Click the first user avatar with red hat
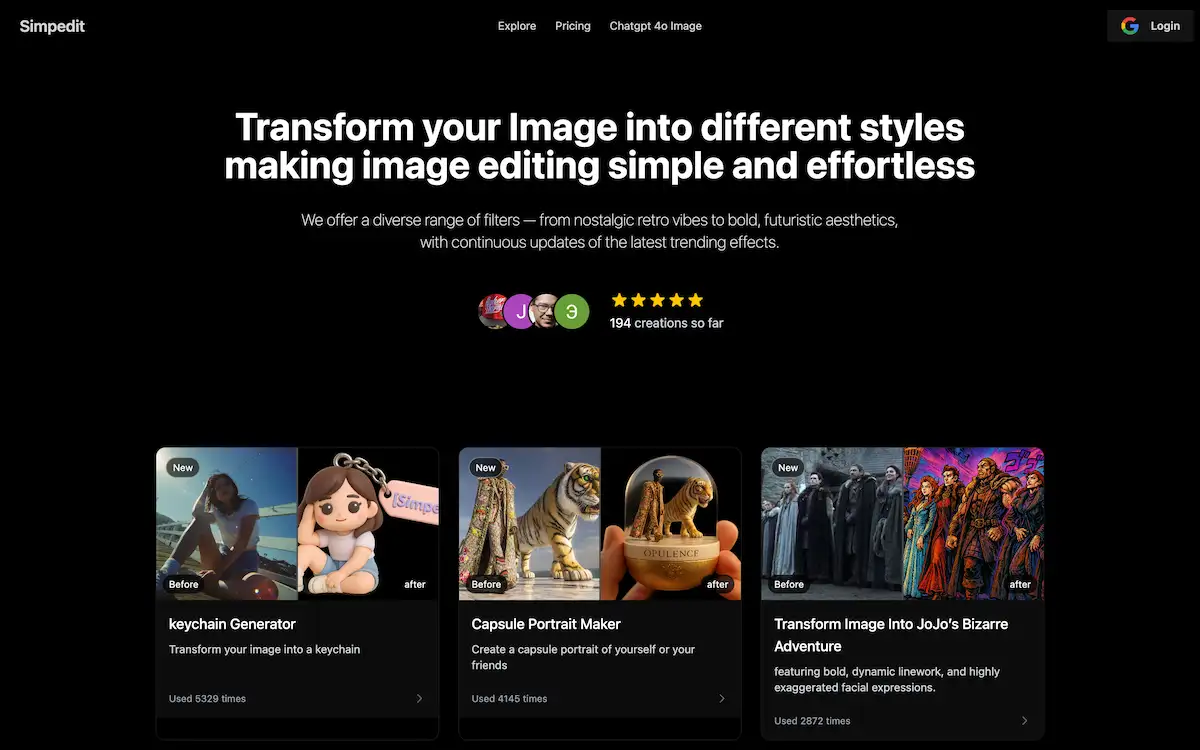The width and height of the screenshot is (1200, 750). pos(494,311)
